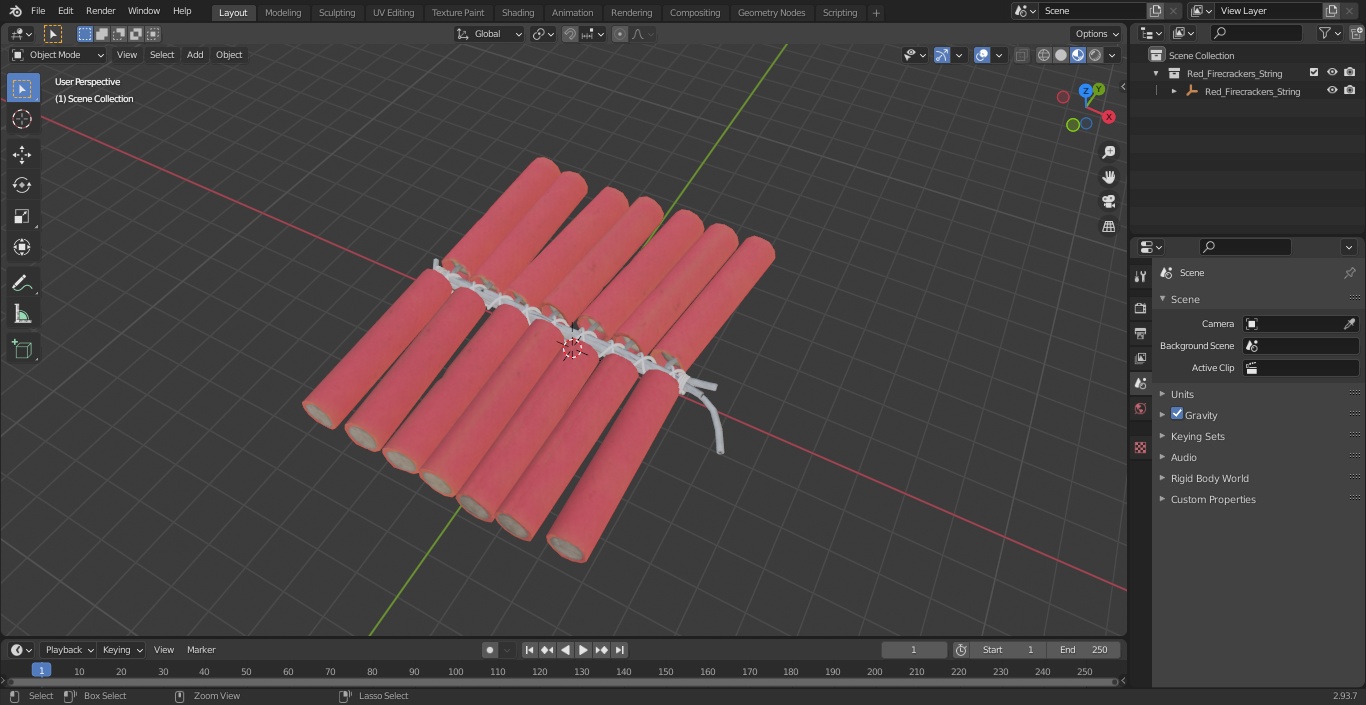Select the Select Box tool
Viewport: 1366px width, 705px height.
click(x=22, y=89)
